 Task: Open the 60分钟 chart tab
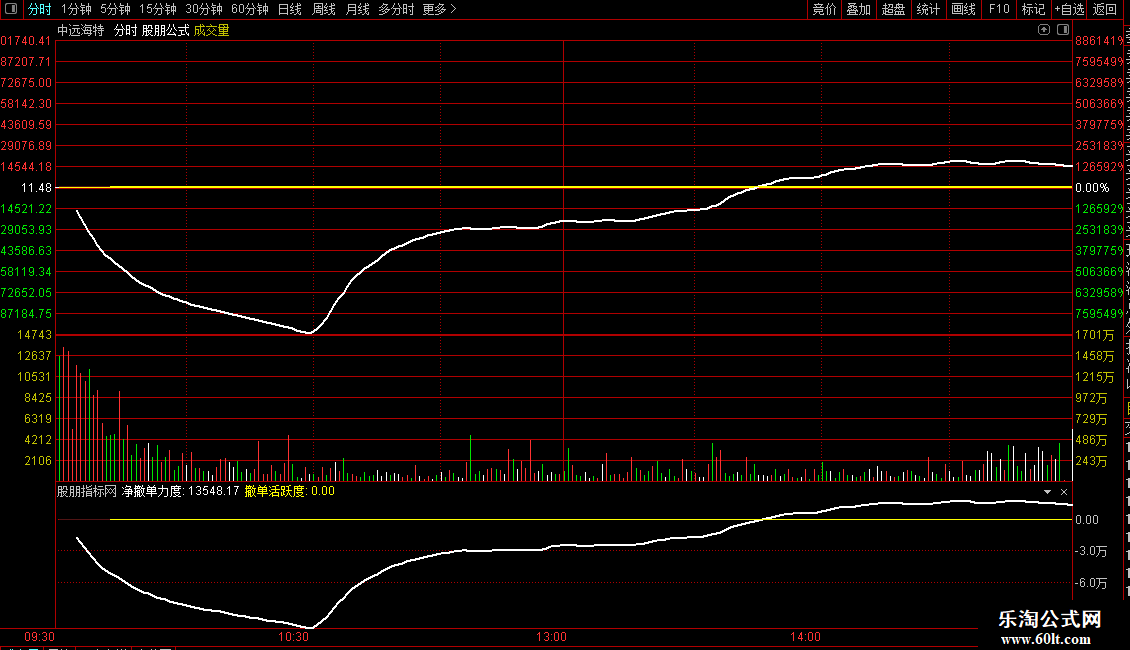tap(249, 9)
